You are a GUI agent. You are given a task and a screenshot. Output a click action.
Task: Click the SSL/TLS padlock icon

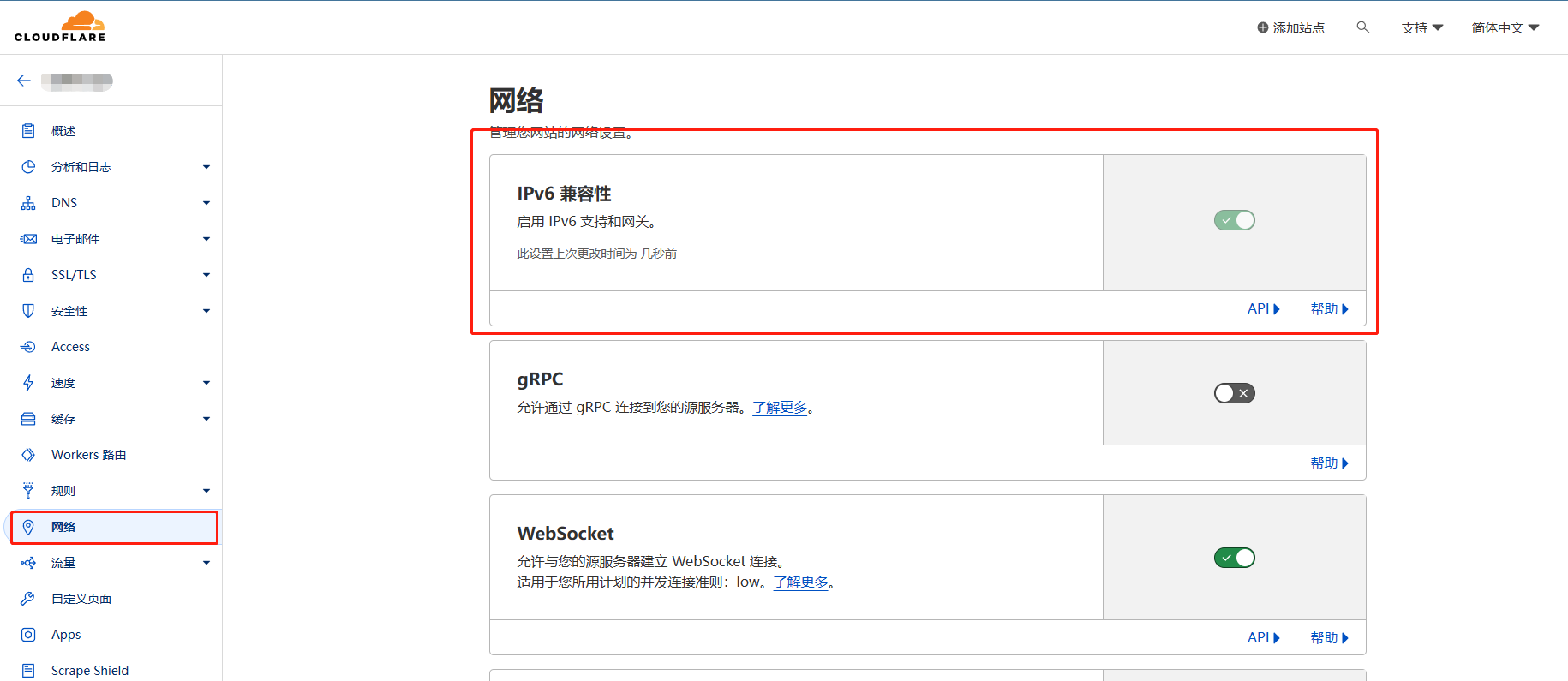pyautogui.click(x=28, y=275)
